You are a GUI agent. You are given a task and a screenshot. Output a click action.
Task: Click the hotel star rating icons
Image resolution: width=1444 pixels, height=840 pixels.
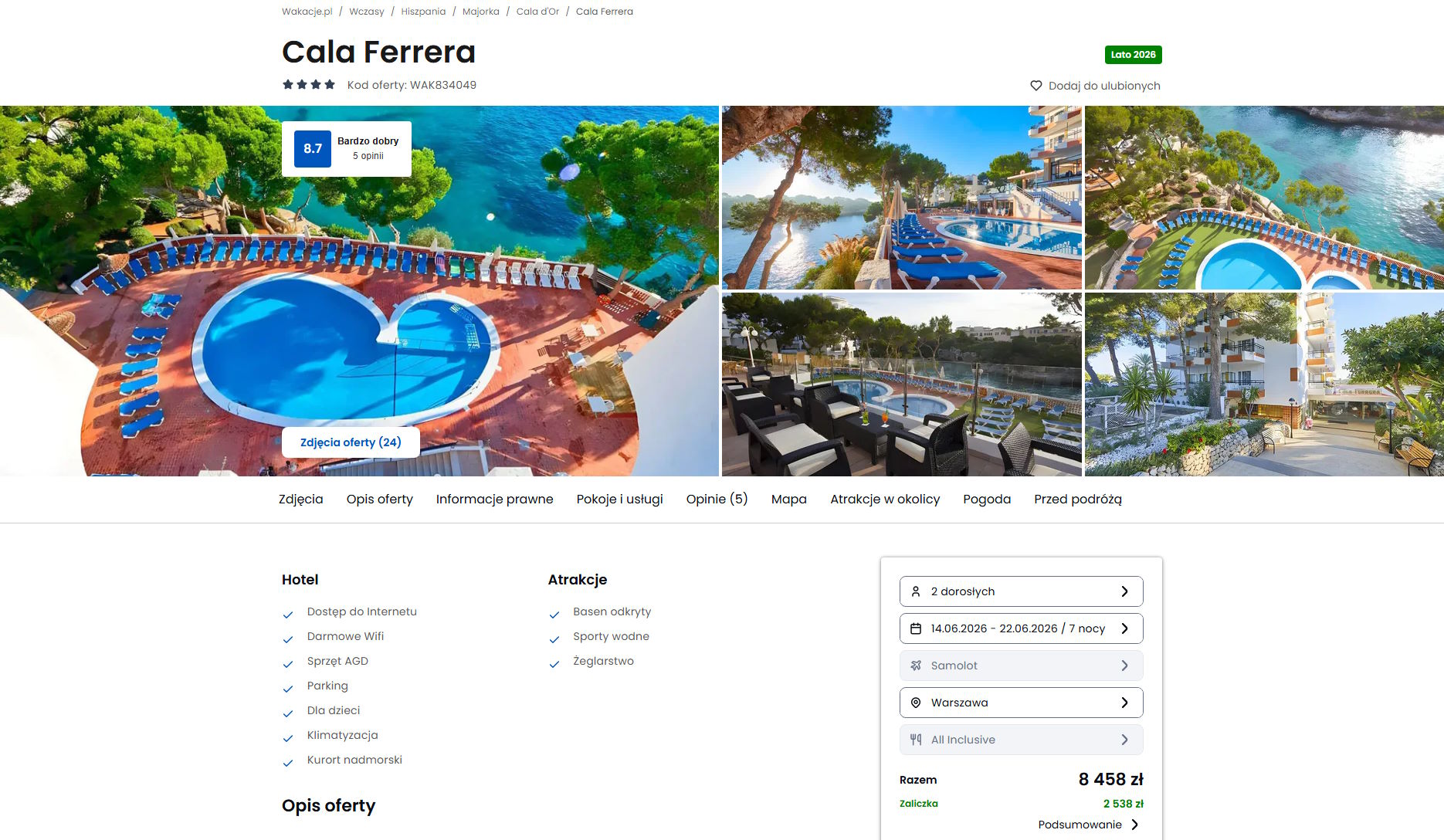(x=309, y=85)
